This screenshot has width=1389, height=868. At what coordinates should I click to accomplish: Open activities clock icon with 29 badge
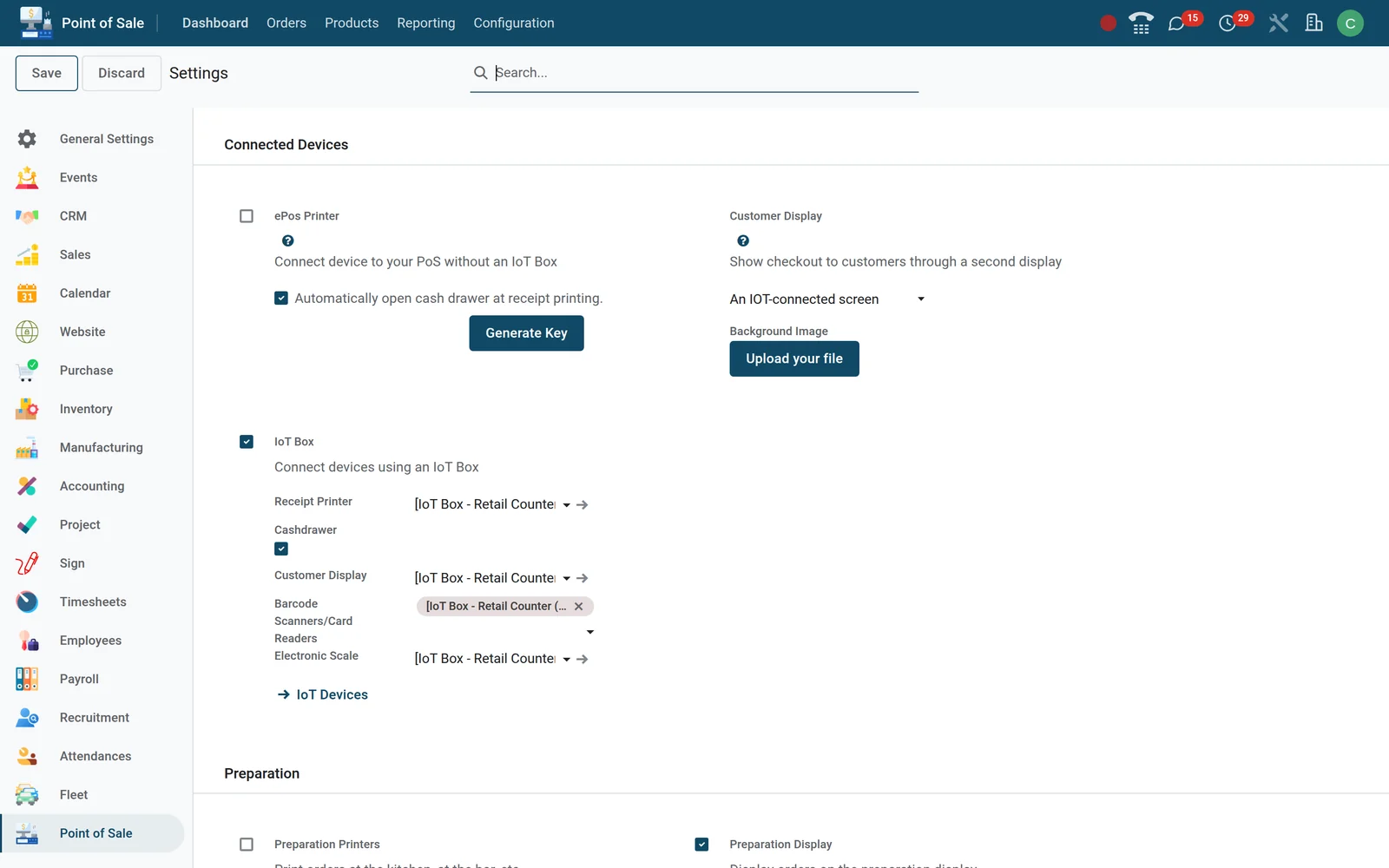[1228, 23]
